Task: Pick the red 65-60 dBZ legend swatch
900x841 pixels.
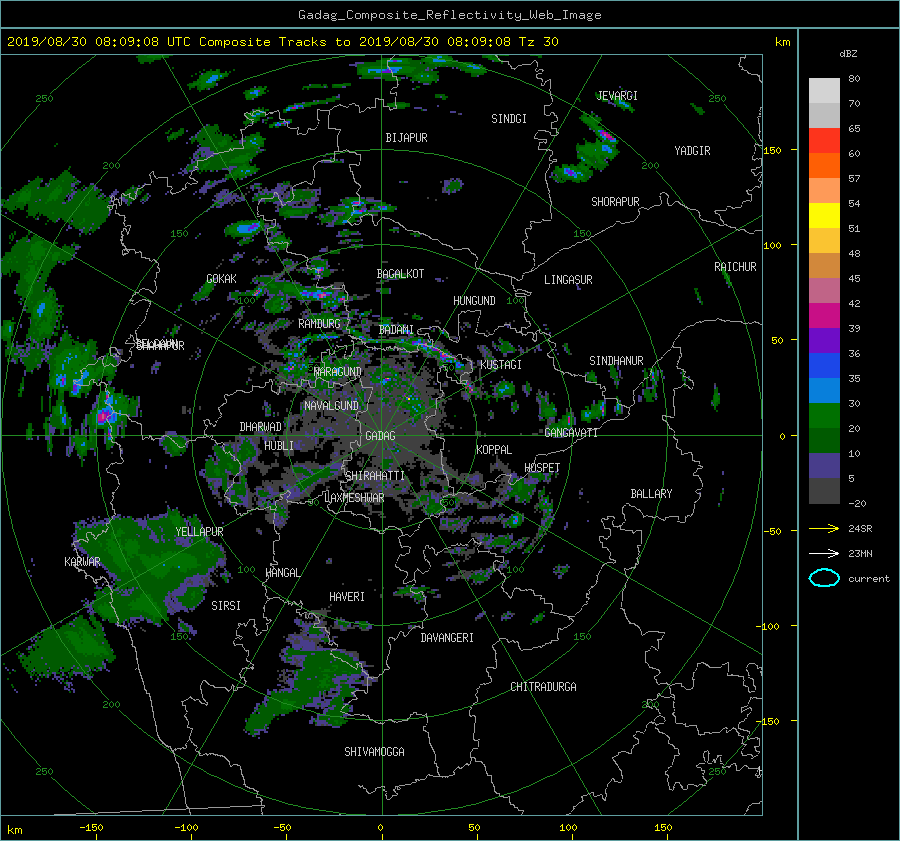Action: [824, 140]
